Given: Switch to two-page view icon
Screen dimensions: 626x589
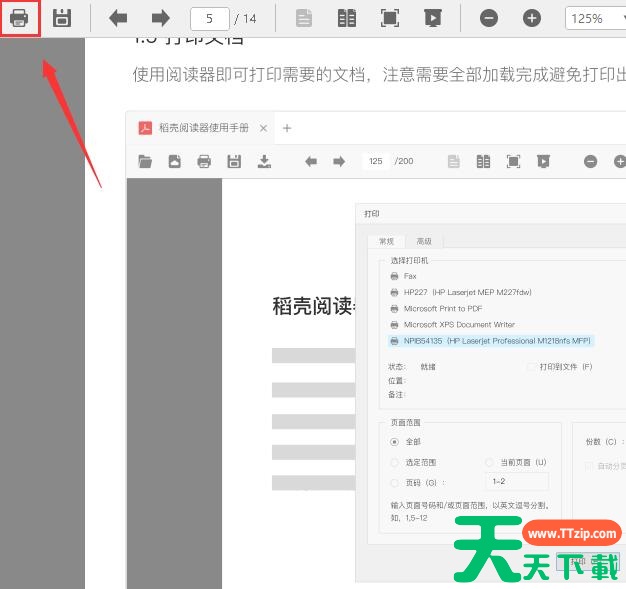Looking at the screenshot, I should (346, 18).
